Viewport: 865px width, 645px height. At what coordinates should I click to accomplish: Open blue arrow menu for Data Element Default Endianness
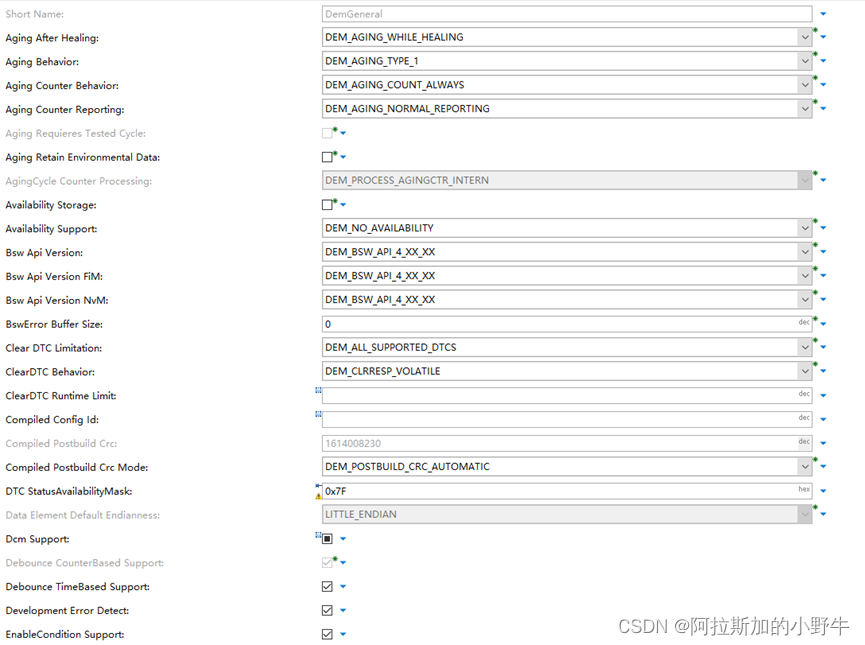click(823, 514)
